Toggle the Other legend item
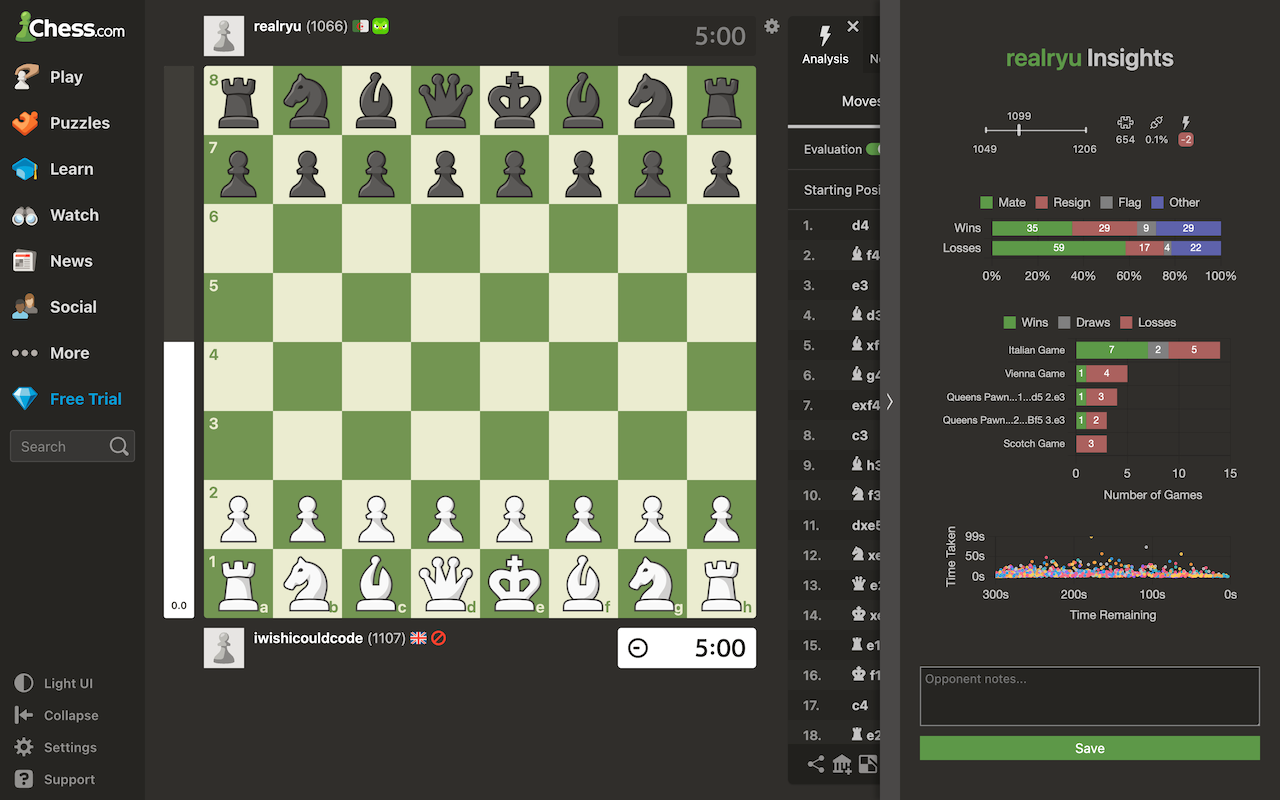Image resolution: width=1280 pixels, height=800 pixels. point(1176,202)
